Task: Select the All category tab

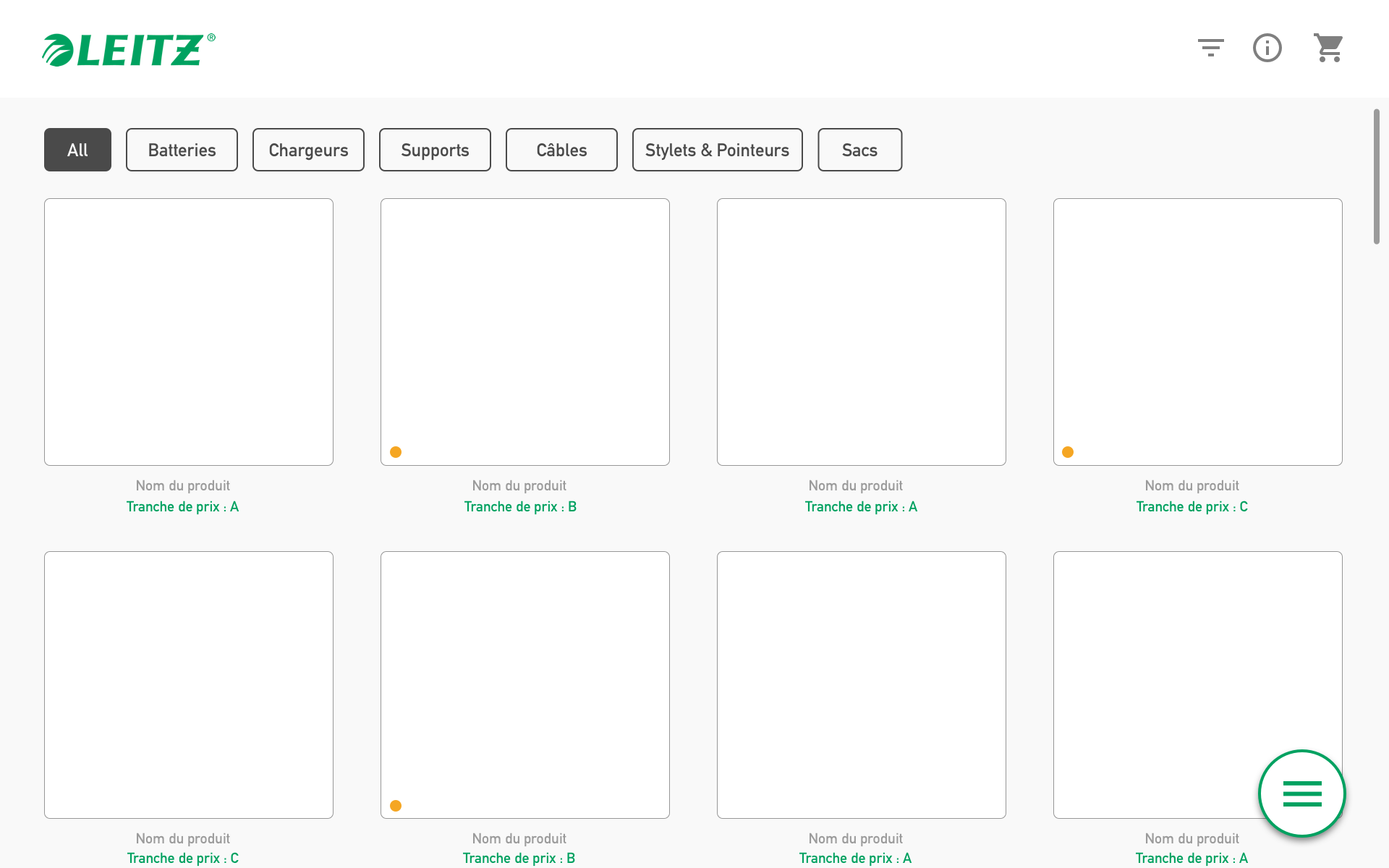Action: tap(77, 150)
